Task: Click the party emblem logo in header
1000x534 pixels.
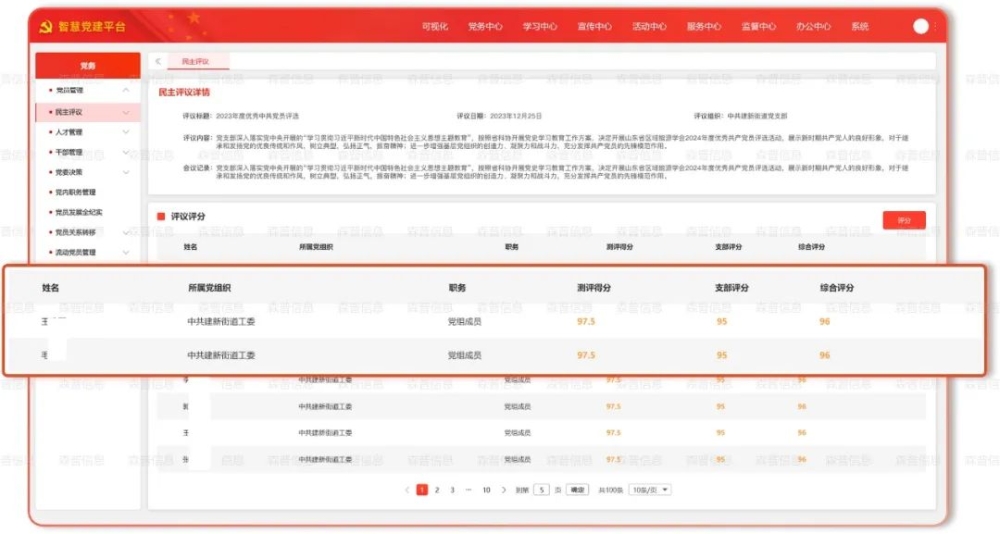Action: tap(45, 27)
